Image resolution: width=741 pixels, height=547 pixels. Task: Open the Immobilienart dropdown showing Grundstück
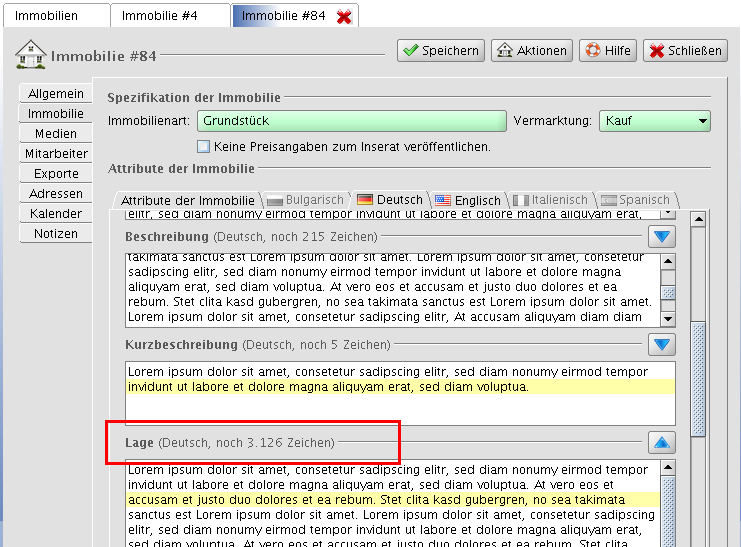click(351, 121)
